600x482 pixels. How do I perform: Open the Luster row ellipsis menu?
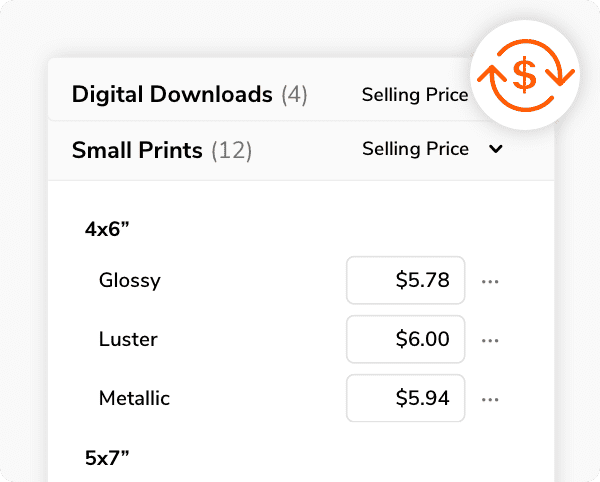tap(490, 340)
